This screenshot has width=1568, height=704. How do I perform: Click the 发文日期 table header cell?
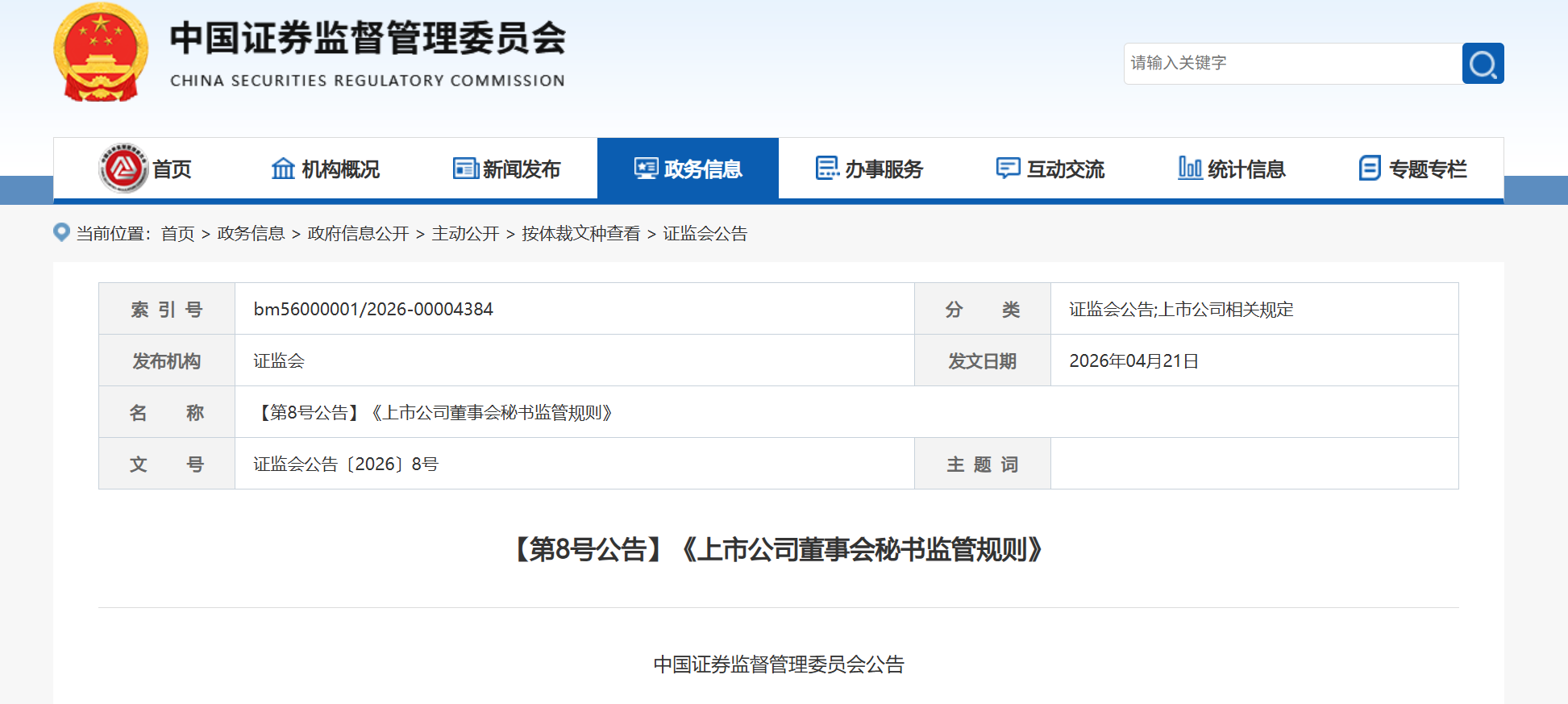(983, 360)
